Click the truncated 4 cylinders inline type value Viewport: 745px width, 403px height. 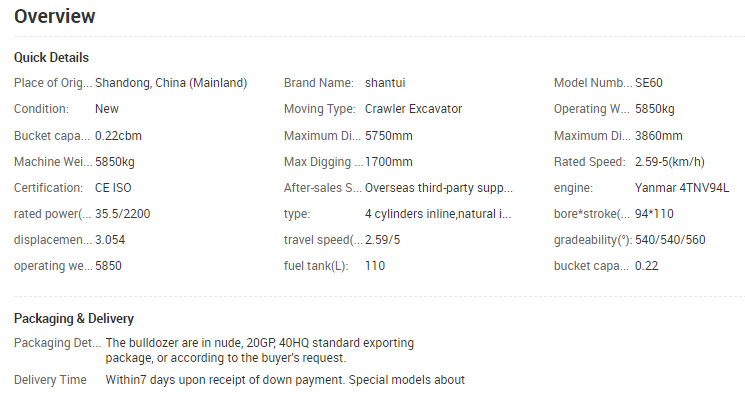tap(438, 214)
